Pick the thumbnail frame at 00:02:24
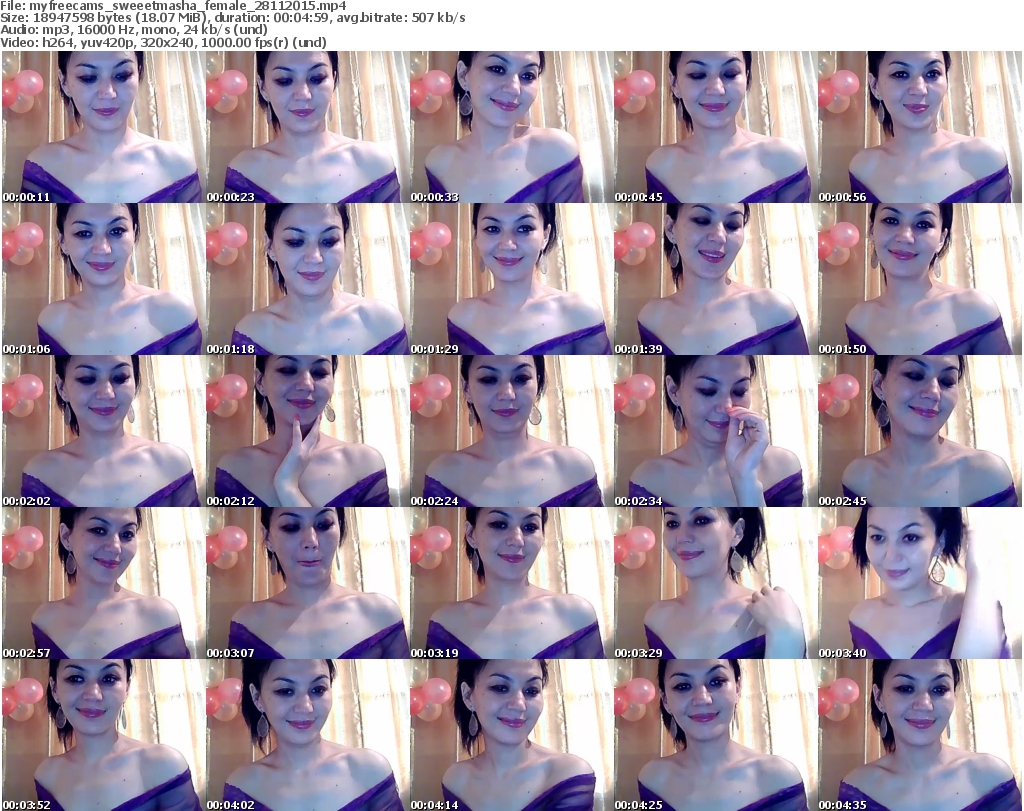The image size is (1024, 811). [511, 431]
